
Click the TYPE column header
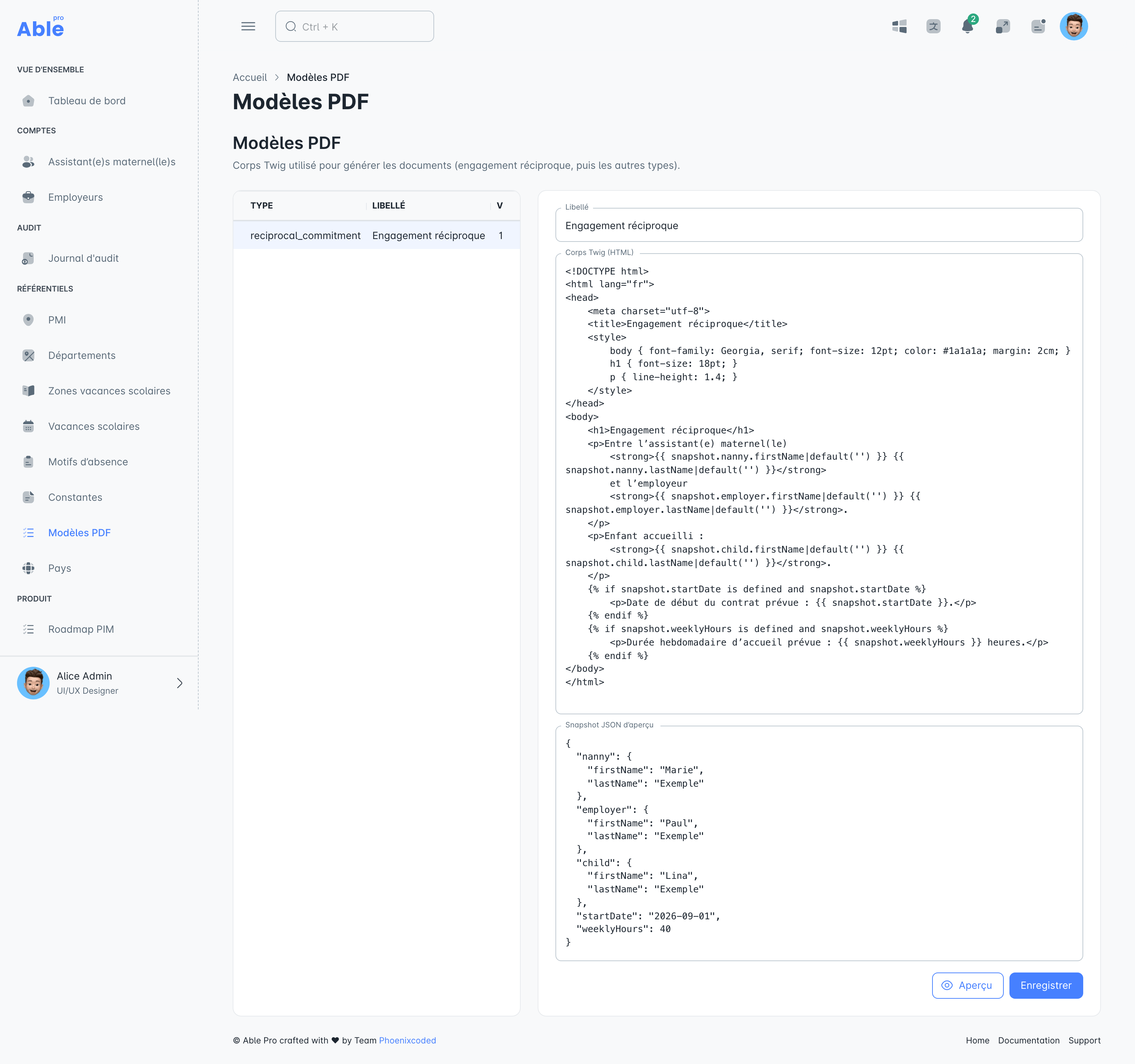(x=261, y=205)
